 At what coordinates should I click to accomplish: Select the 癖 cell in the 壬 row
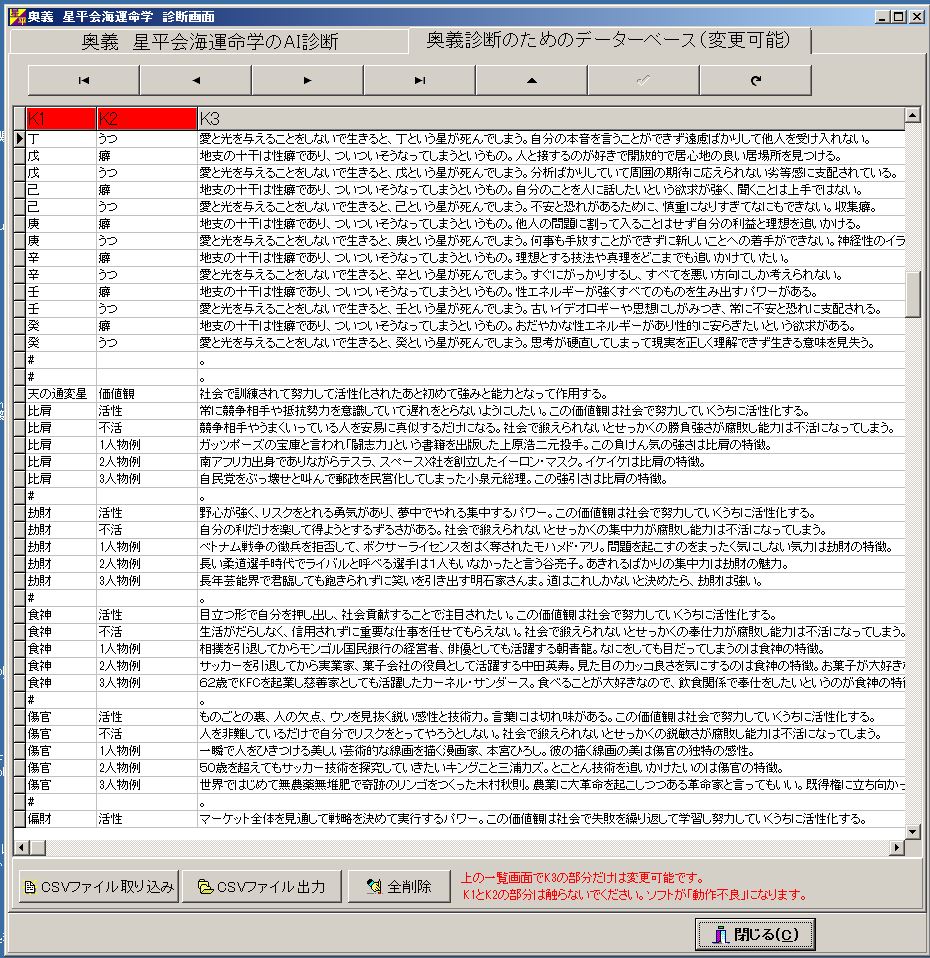pyautogui.click(x=147, y=292)
